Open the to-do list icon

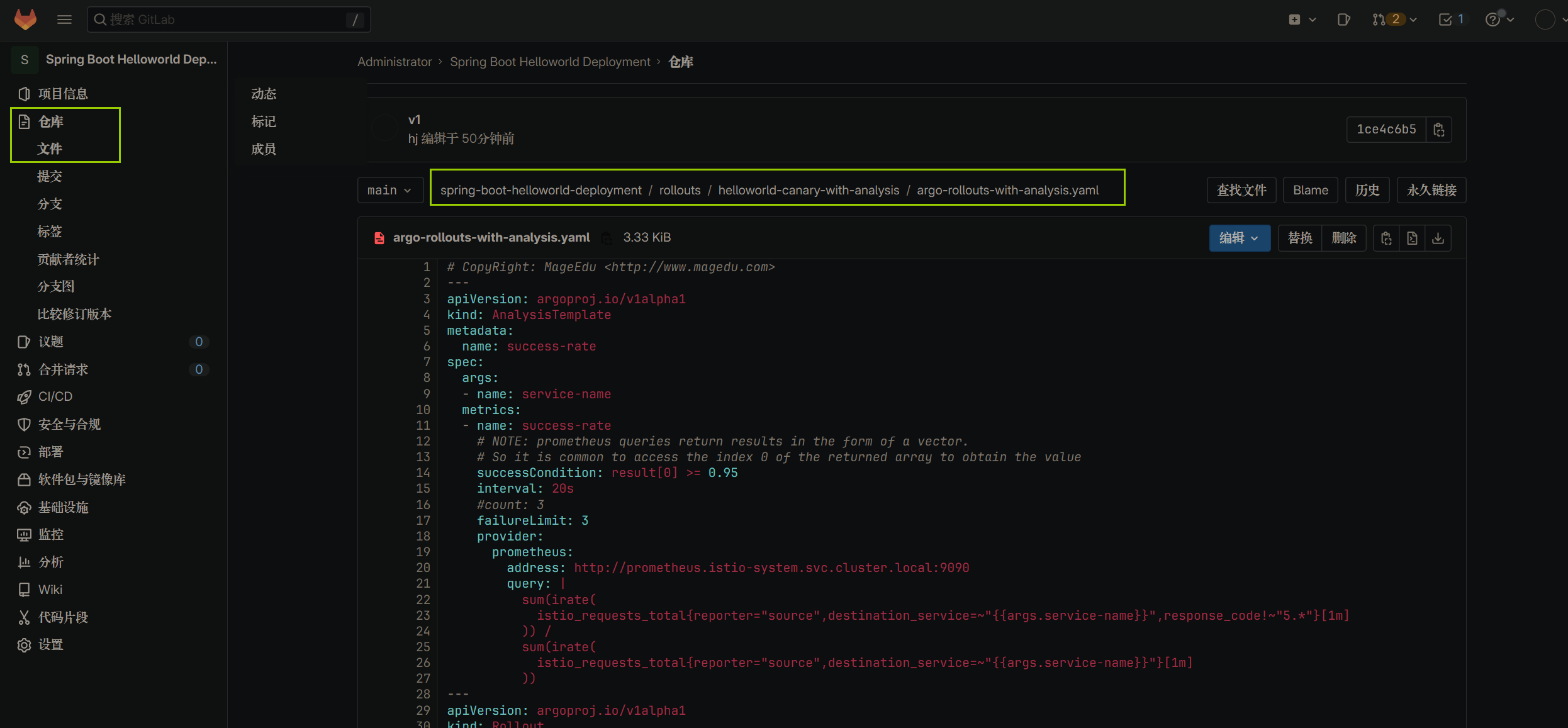1452,20
